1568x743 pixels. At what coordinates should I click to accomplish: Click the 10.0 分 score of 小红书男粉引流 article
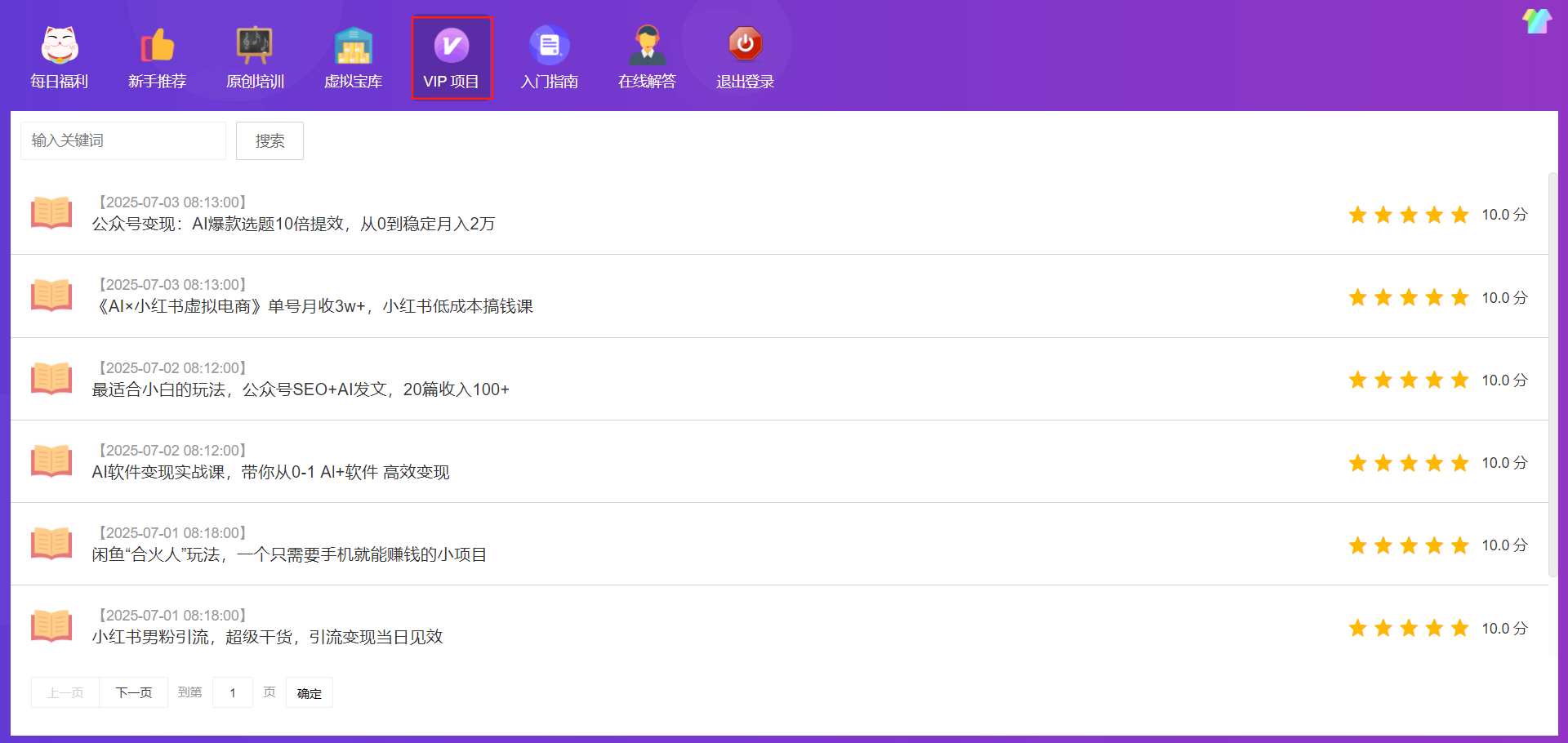pos(1504,629)
